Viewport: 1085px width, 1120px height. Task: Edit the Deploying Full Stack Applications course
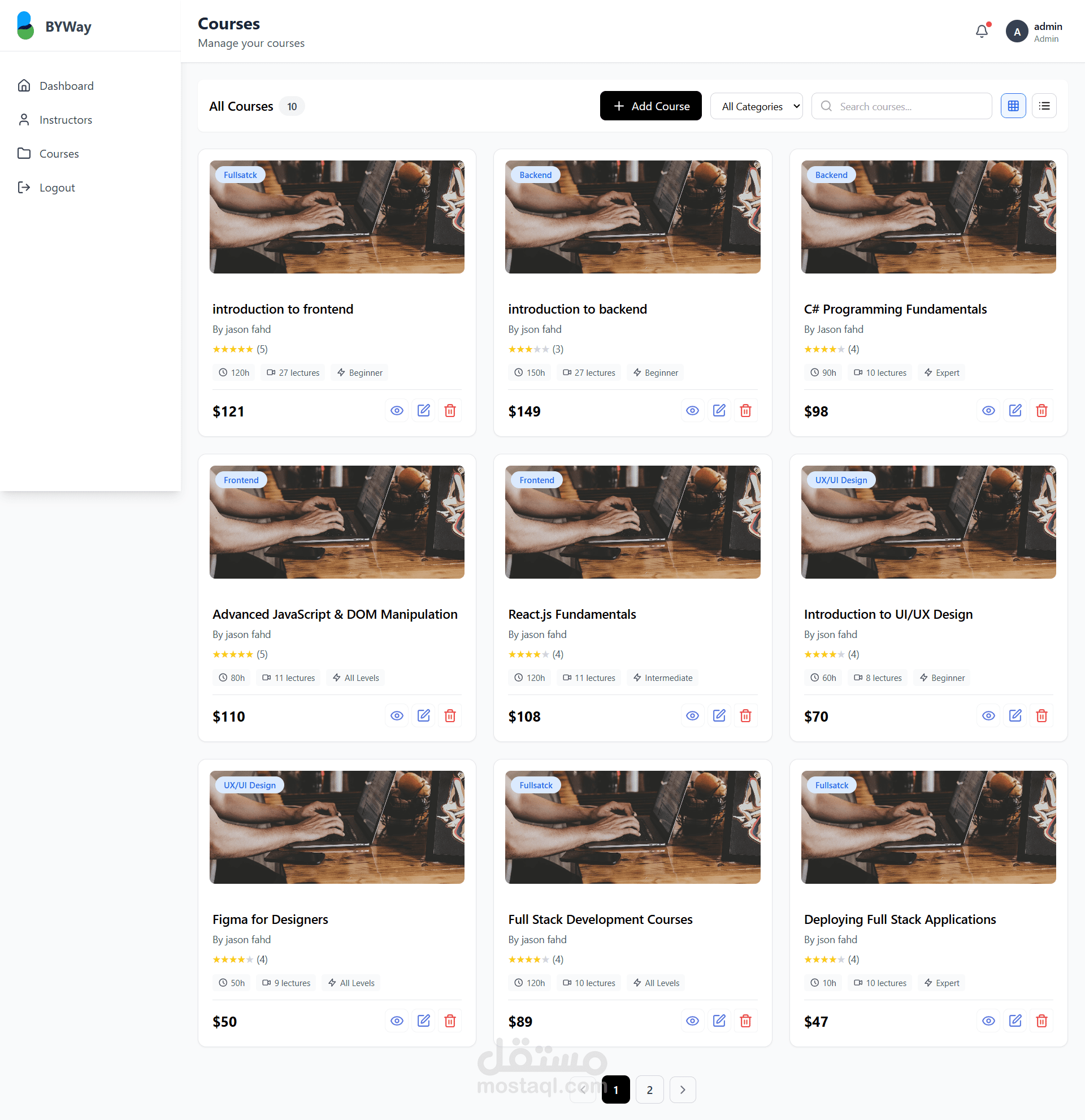point(1015,1021)
